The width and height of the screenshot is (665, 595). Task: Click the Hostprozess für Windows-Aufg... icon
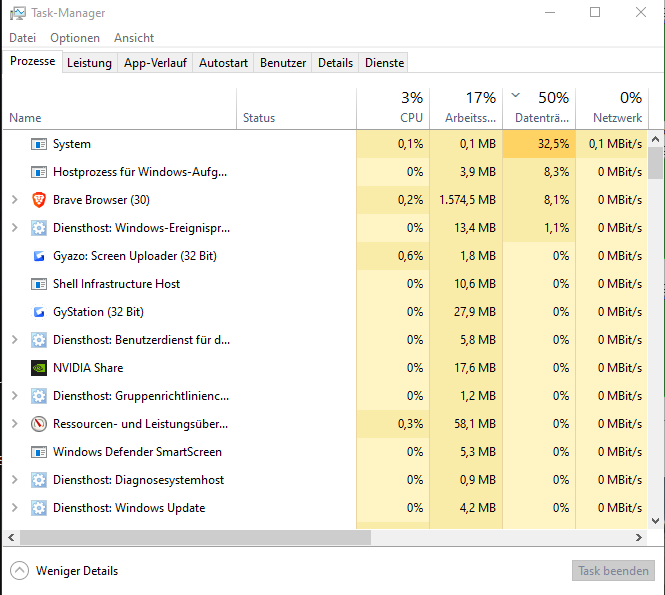click(39, 172)
